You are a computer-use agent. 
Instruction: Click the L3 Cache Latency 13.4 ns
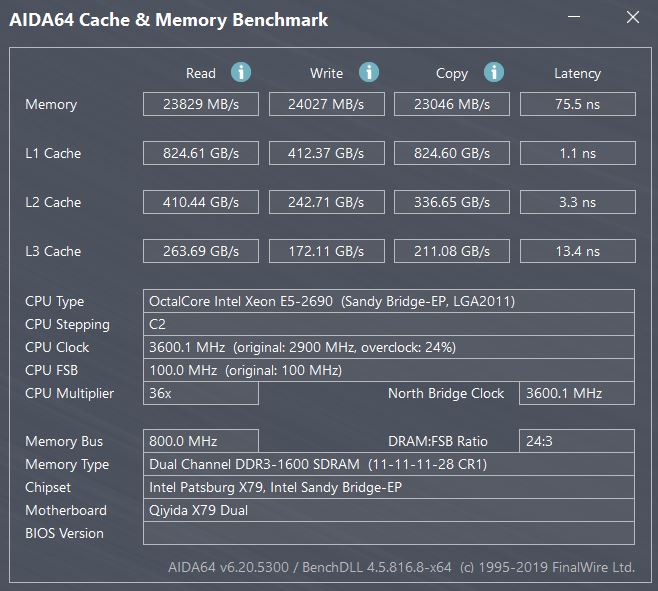click(x=577, y=251)
